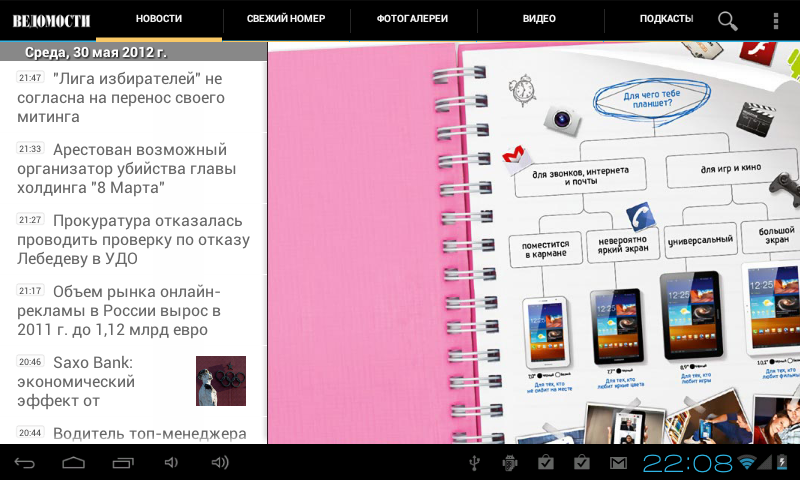Tap the USB connection status icon
The height and width of the screenshot is (480, 800).
(474, 462)
